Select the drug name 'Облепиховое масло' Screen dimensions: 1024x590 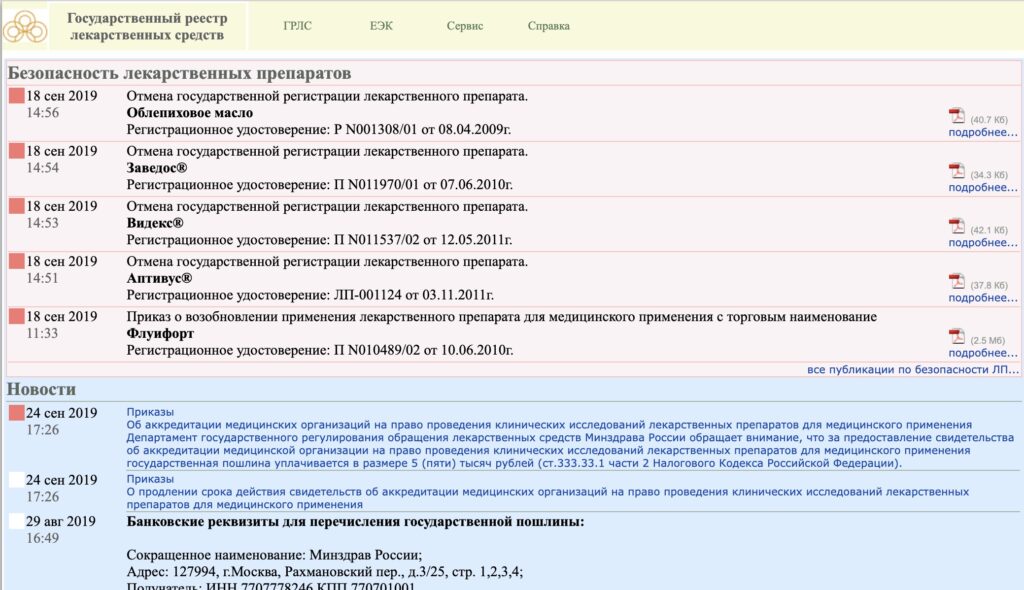[x=189, y=113]
